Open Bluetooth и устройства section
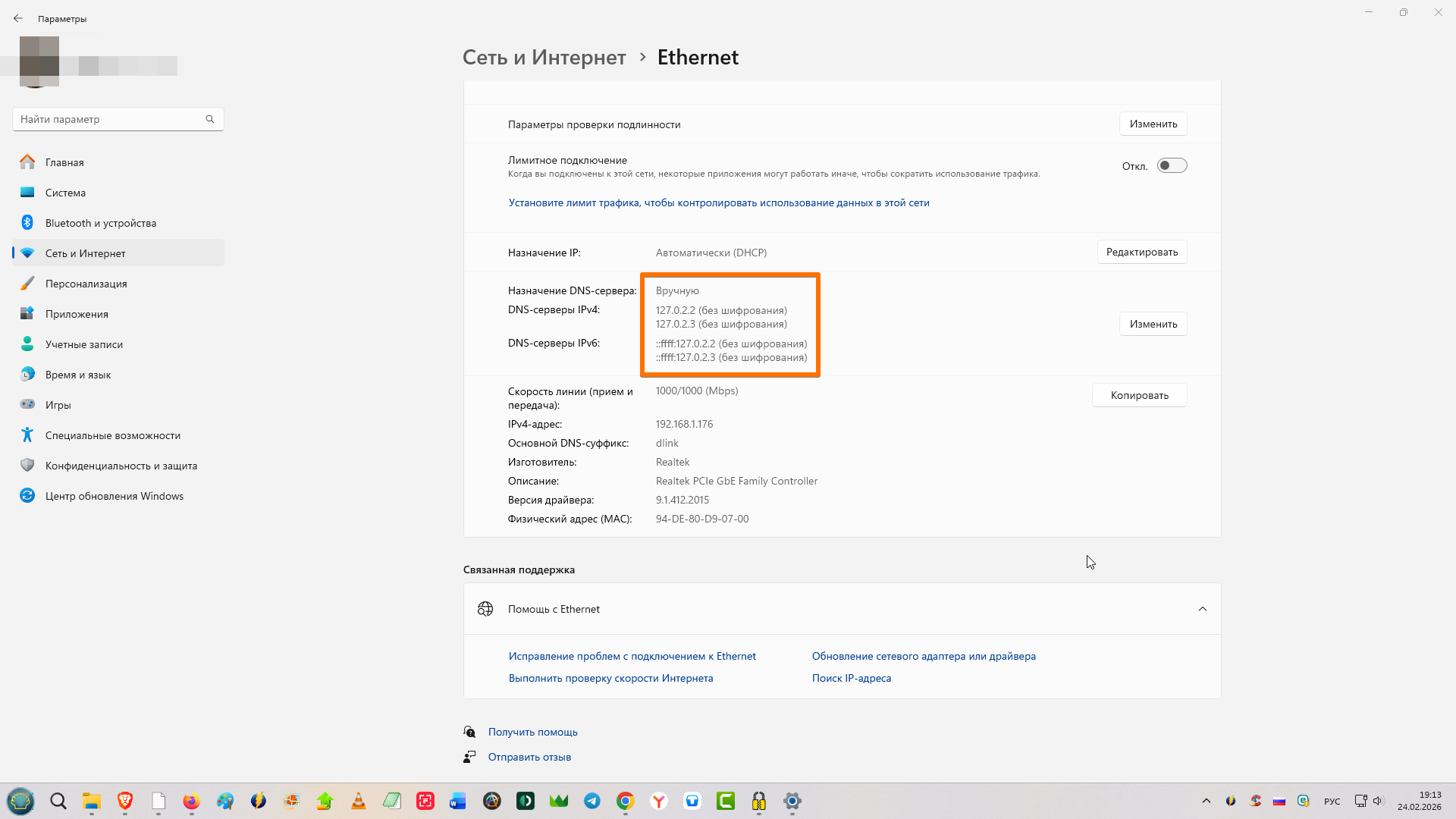The image size is (1456, 819). coord(101,223)
